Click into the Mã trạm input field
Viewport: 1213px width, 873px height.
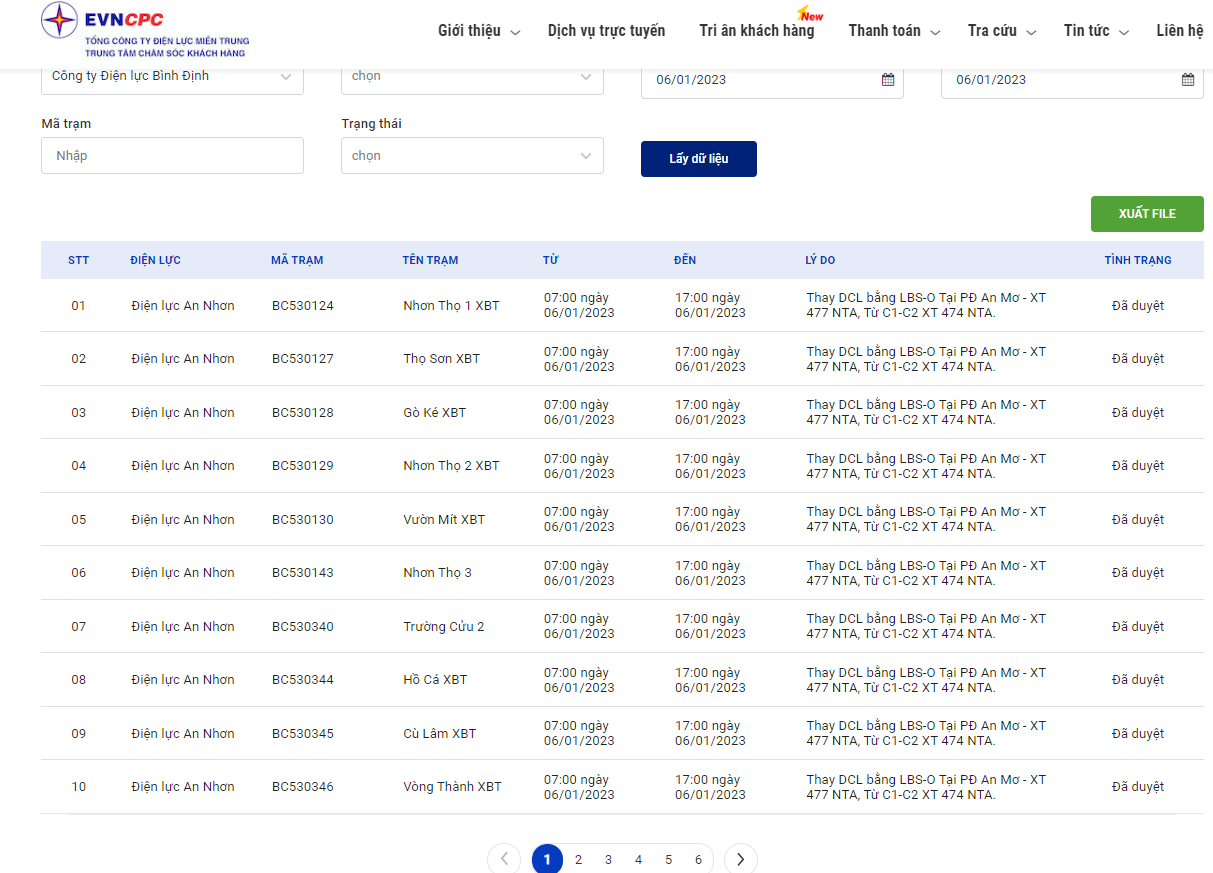click(172, 156)
